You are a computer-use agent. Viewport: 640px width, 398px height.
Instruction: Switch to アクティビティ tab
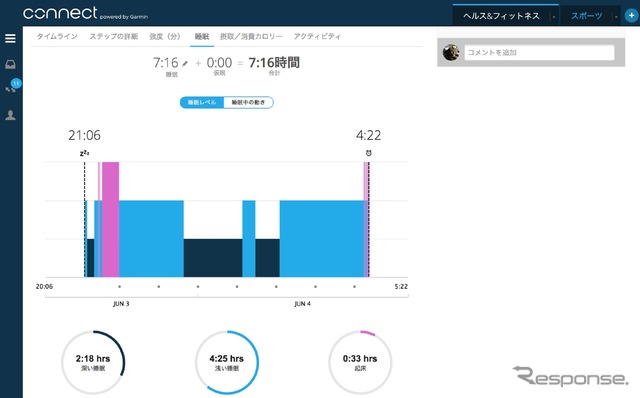(x=317, y=36)
